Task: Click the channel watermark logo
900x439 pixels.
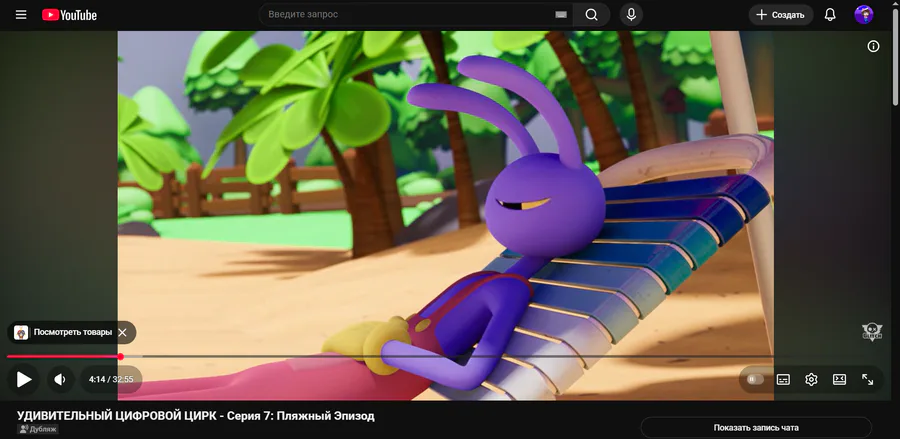Action: [x=872, y=332]
